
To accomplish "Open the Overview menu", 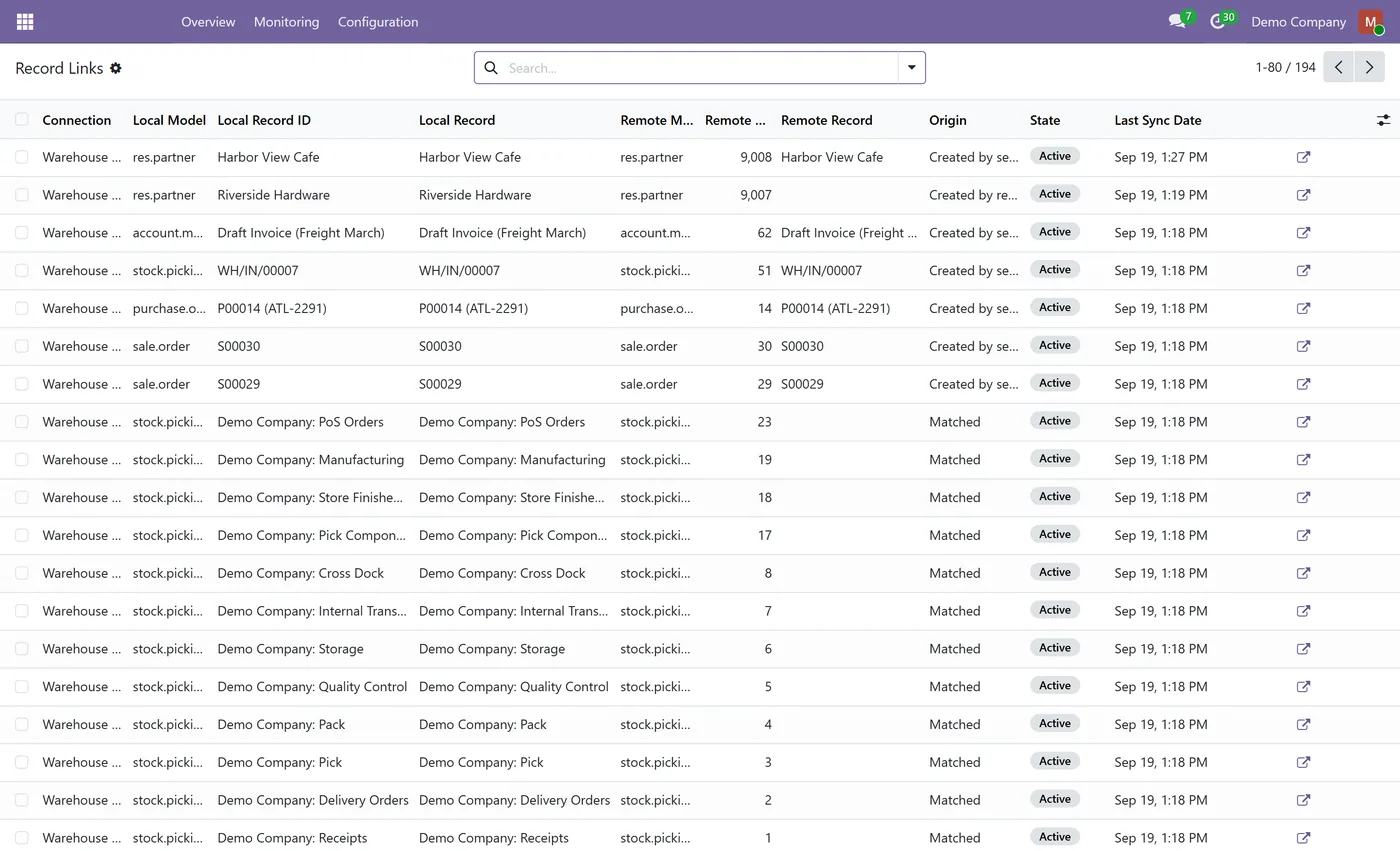I will [208, 22].
